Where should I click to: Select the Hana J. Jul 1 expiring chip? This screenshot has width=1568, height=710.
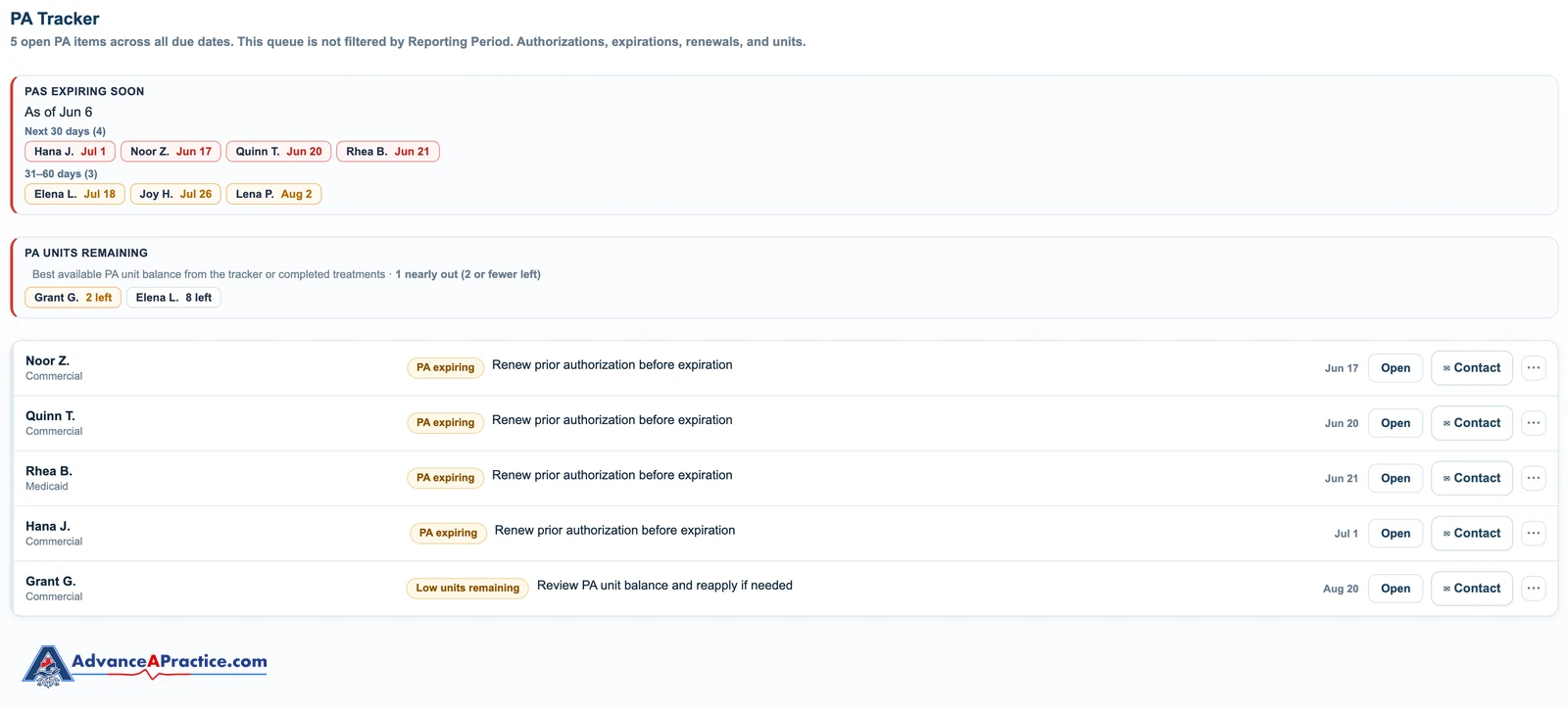pos(70,152)
